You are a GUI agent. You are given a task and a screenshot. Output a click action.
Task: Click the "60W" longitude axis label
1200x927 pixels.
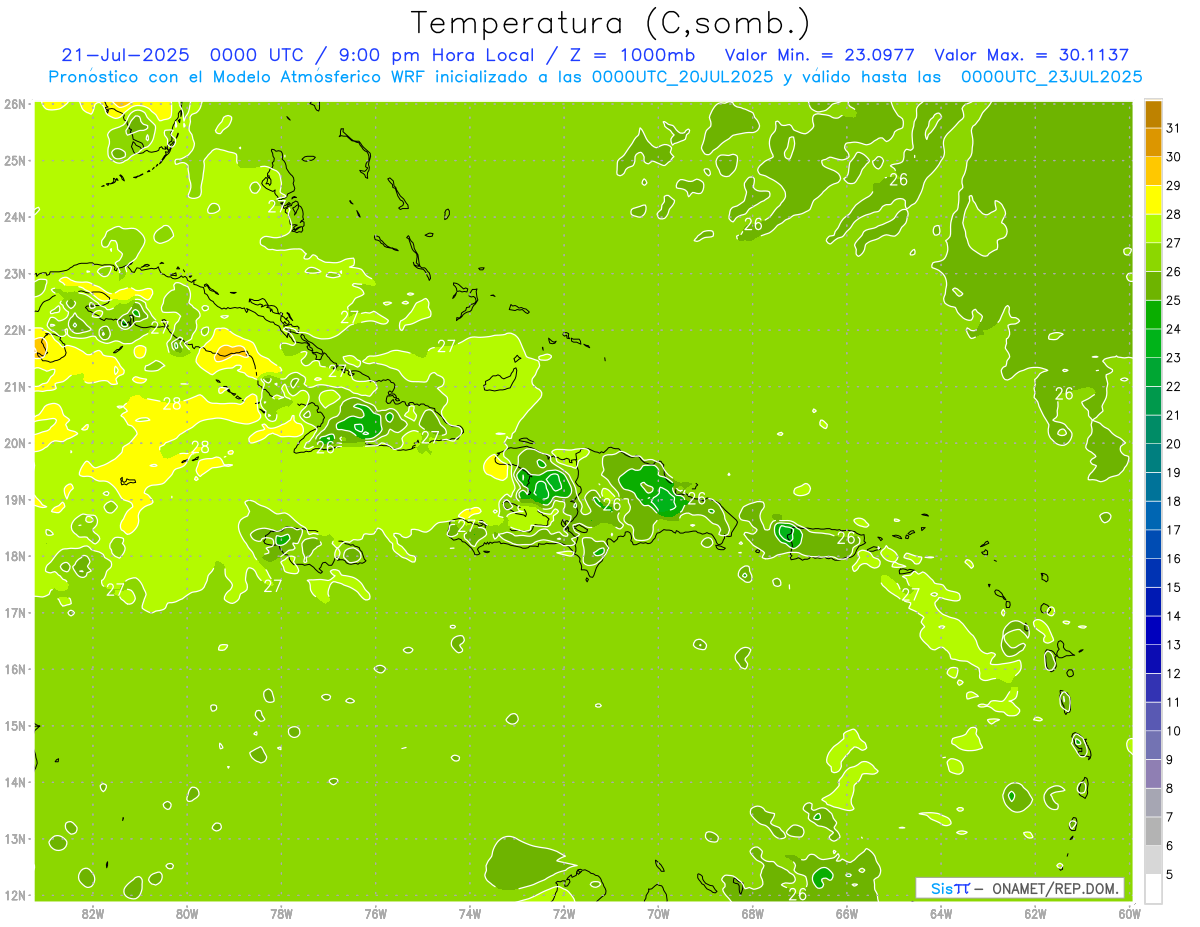coord(1129,912)
